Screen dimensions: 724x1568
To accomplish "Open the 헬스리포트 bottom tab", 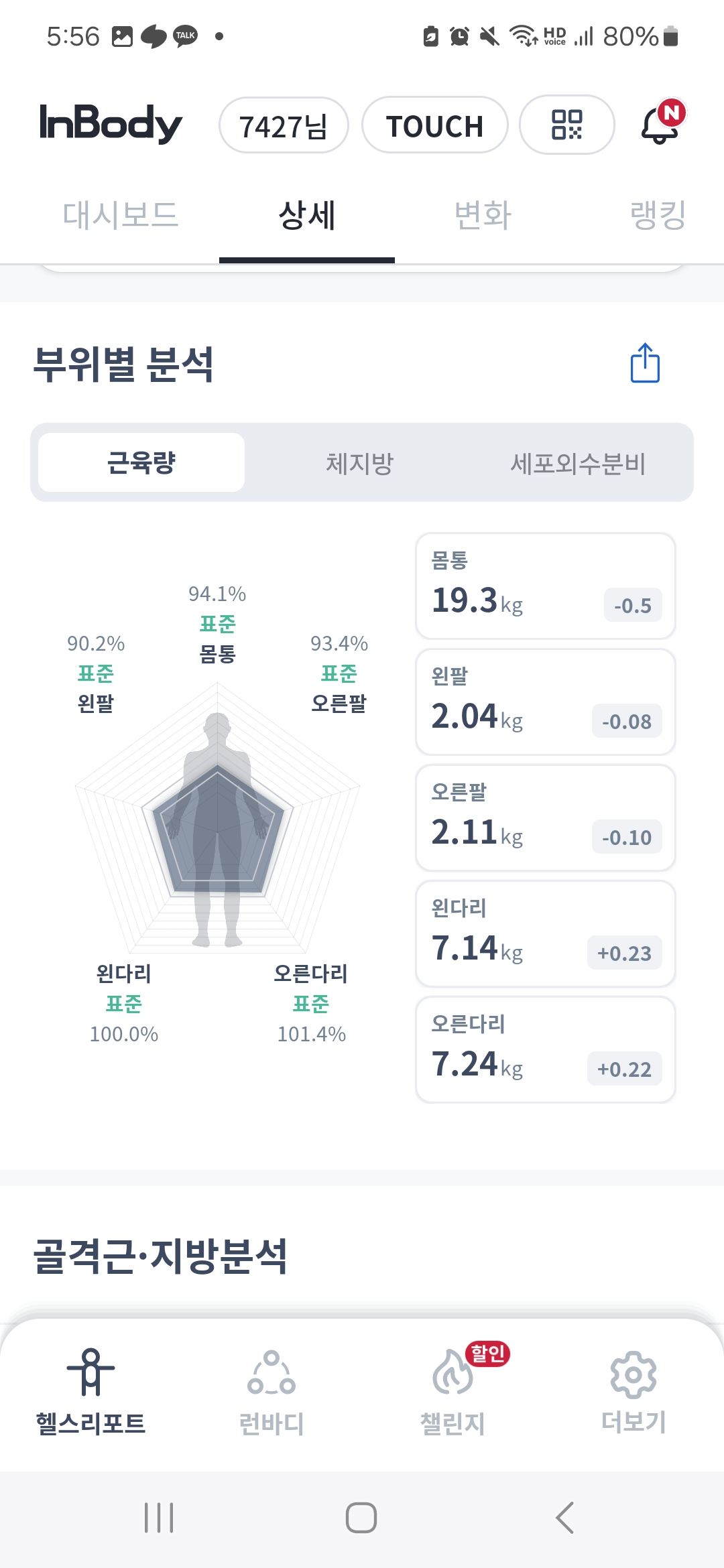I will pyautogui.click(x=90, y=1391).
